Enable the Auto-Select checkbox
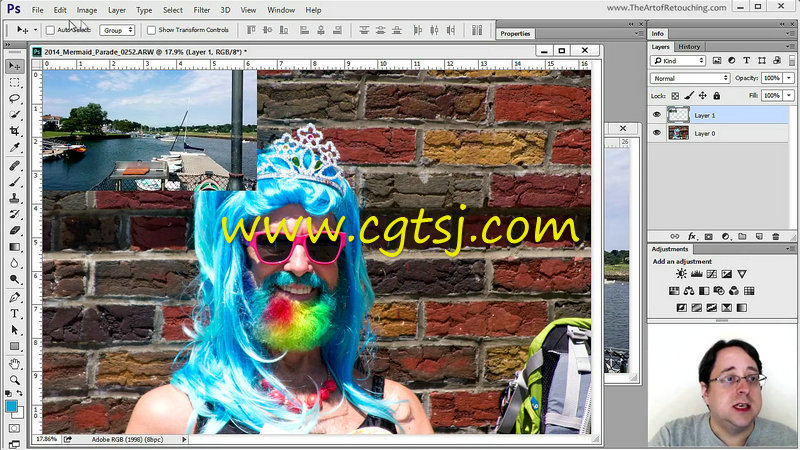Screen dimensions: 800x450 [50, 30]
